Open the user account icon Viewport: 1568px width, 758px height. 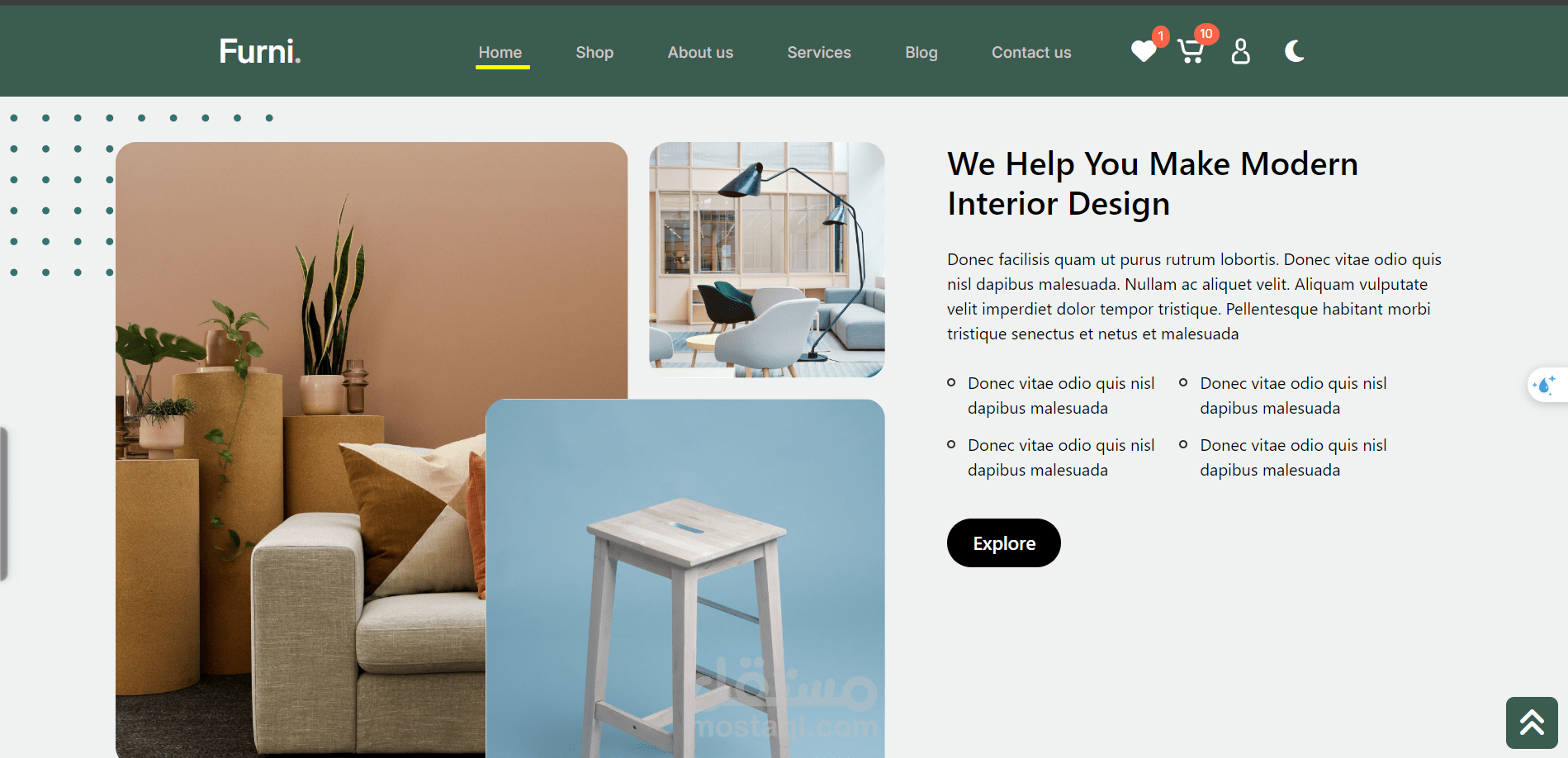tap(1240, 51)
